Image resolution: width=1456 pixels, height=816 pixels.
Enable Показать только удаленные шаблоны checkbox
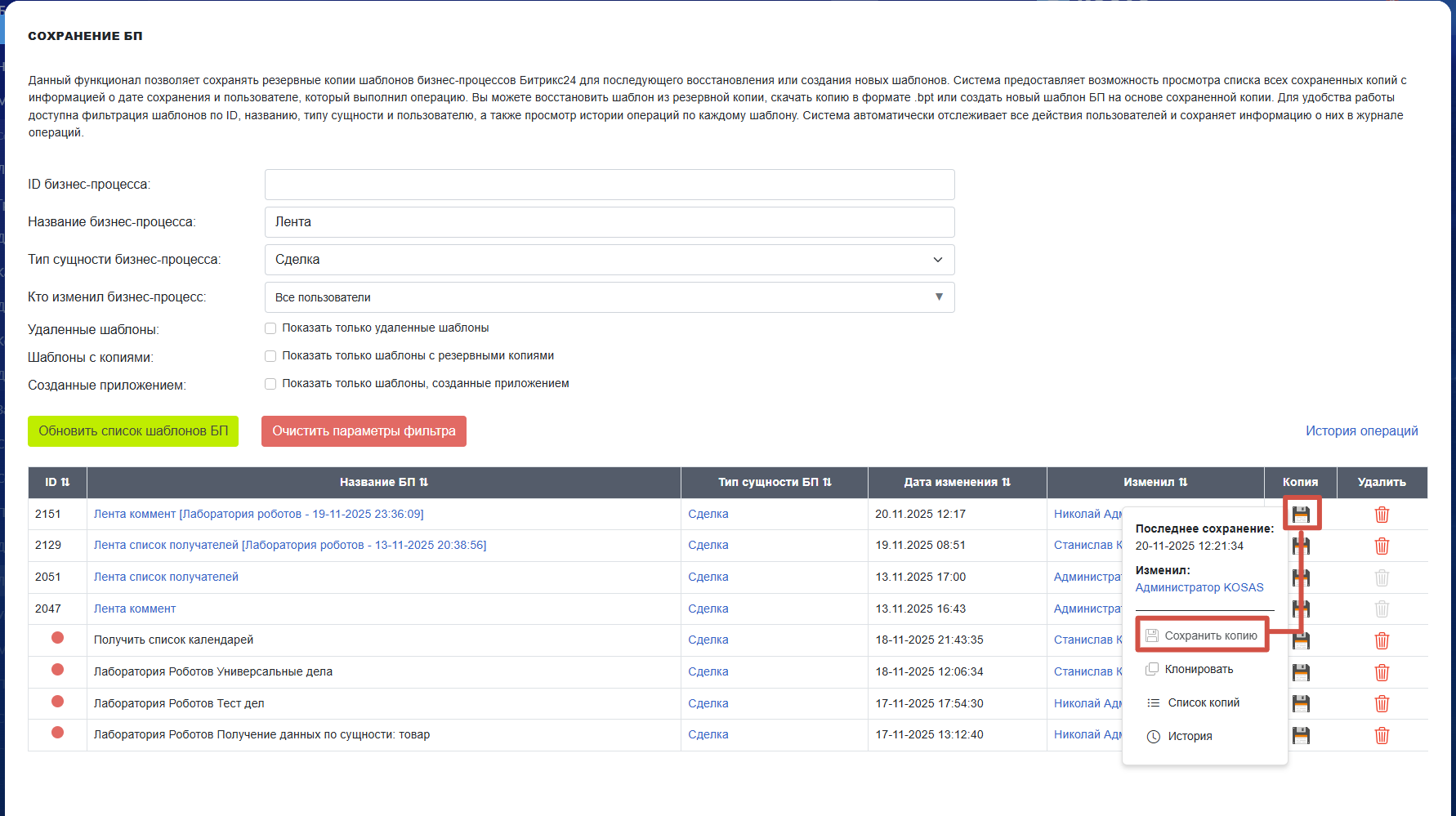point(270,328)
